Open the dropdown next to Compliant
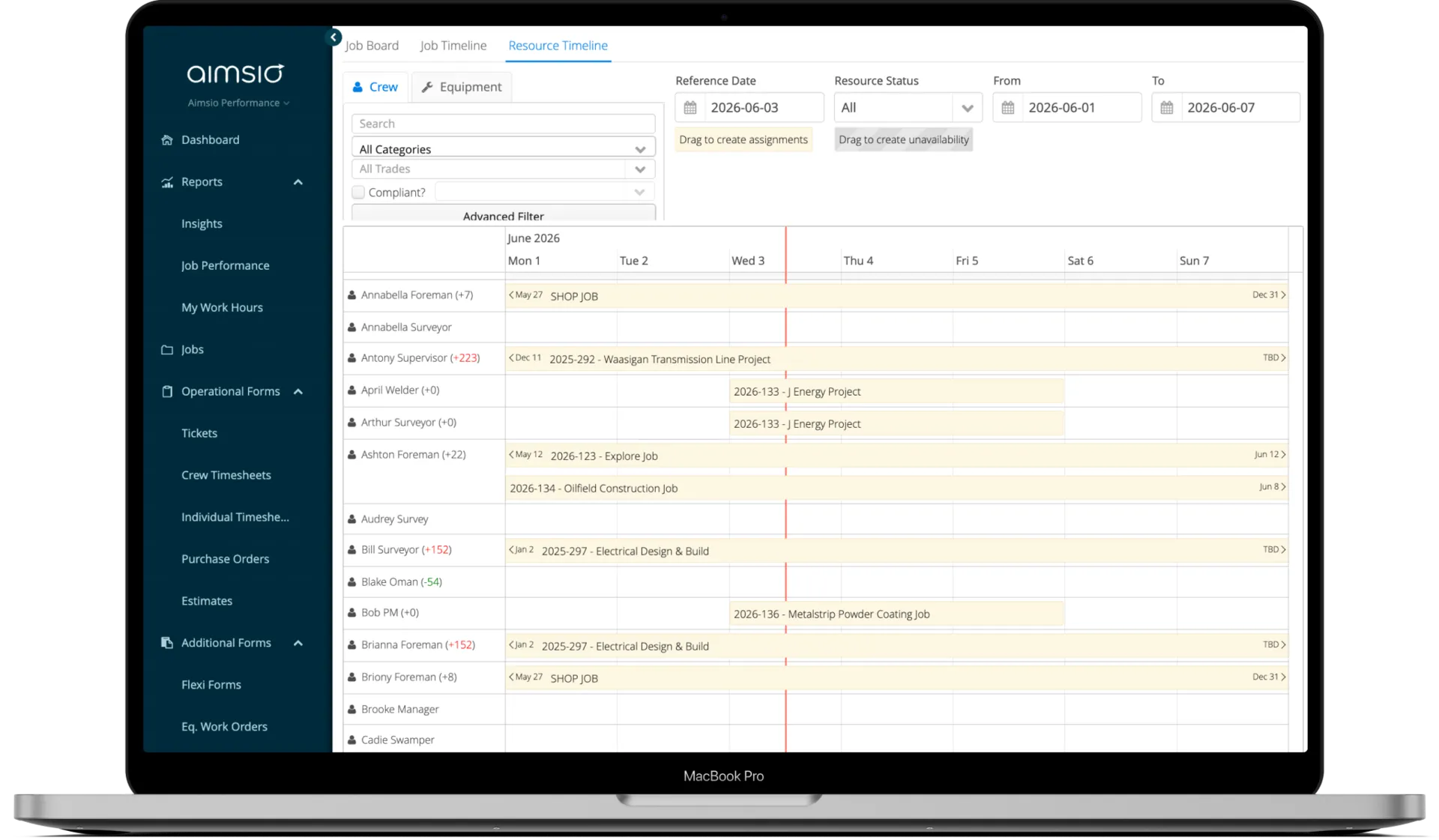Screen dimensions: 1439x840 pos(544,193)
